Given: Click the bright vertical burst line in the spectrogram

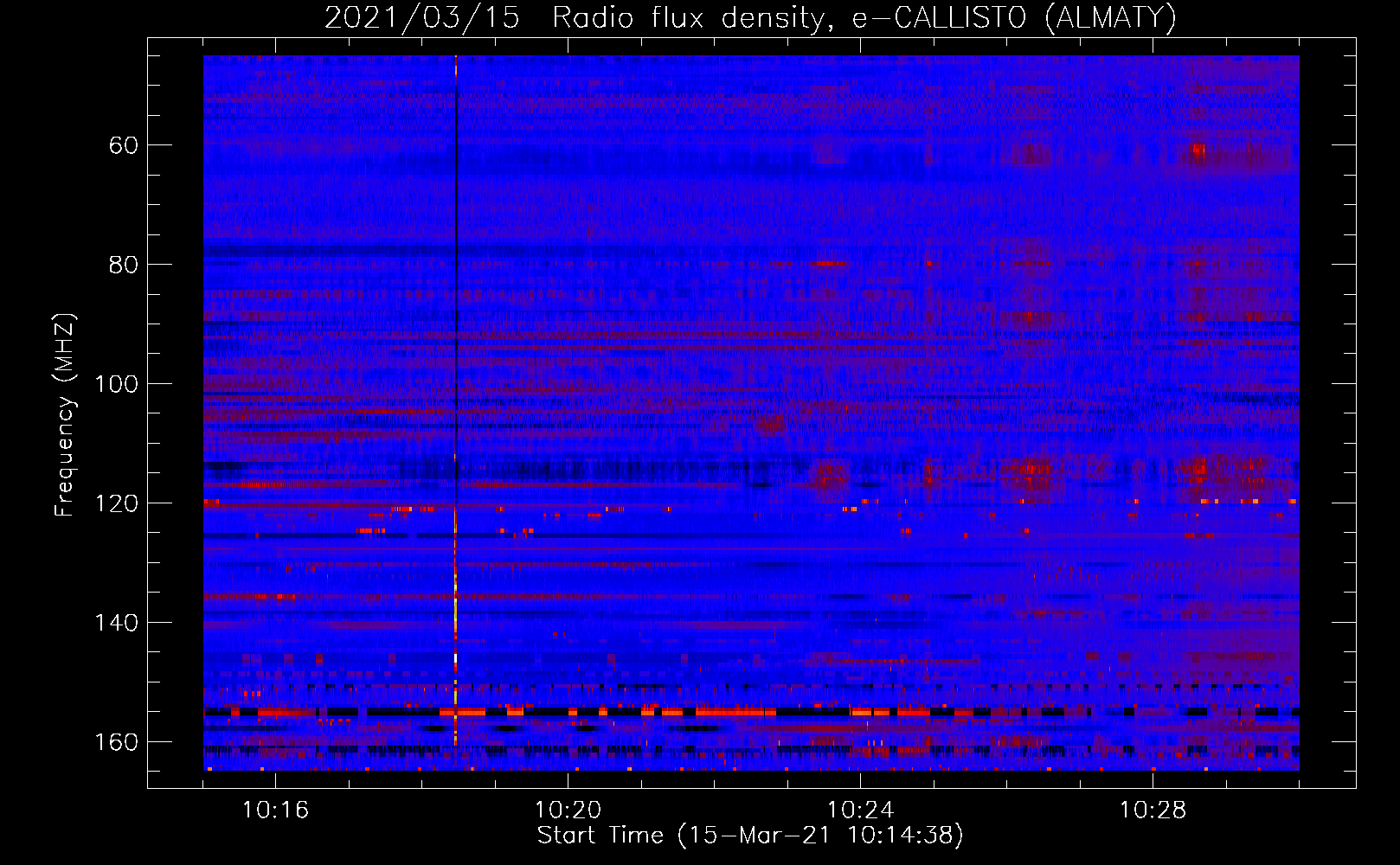Looking at the screenshot, I should [455, 412].
